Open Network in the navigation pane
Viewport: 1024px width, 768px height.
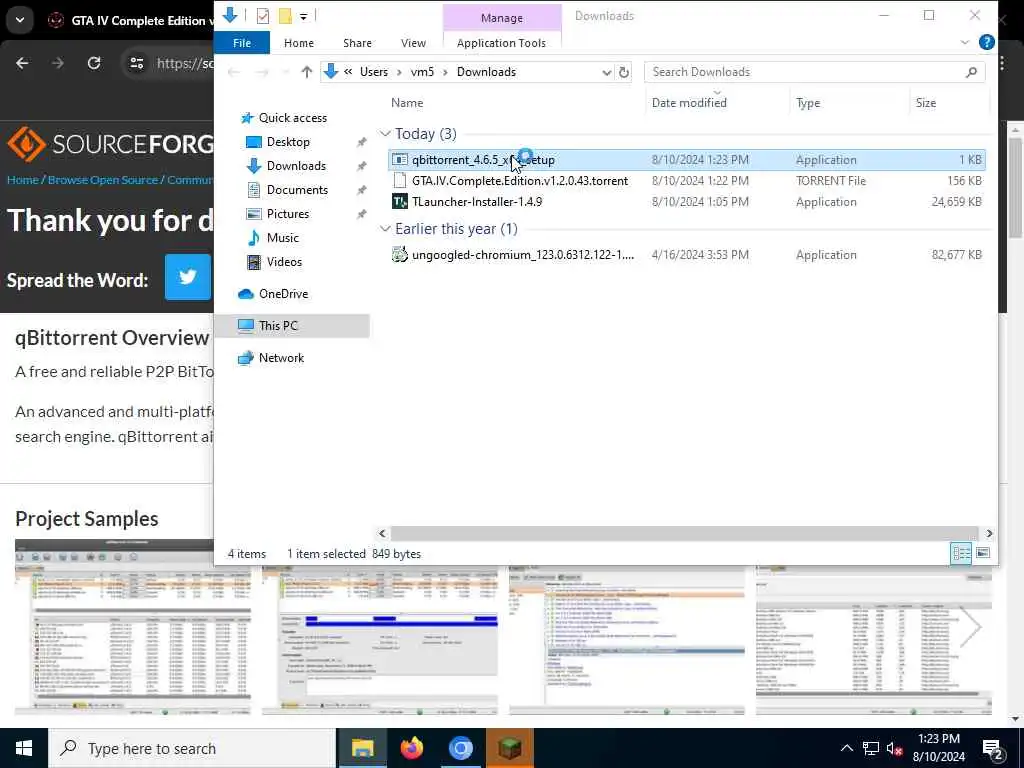(x=281, y=358)
